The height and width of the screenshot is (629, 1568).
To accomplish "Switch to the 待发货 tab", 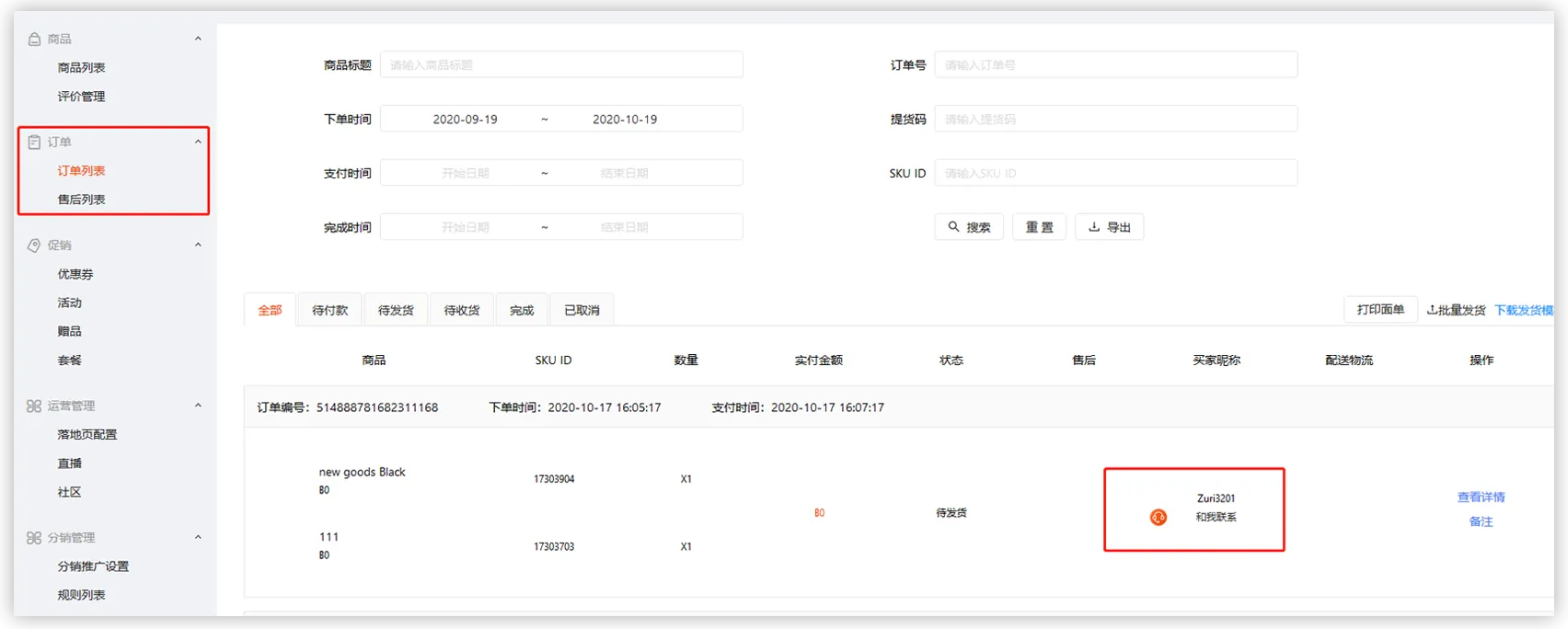I will pyautogui.click(x=397, y=310).
